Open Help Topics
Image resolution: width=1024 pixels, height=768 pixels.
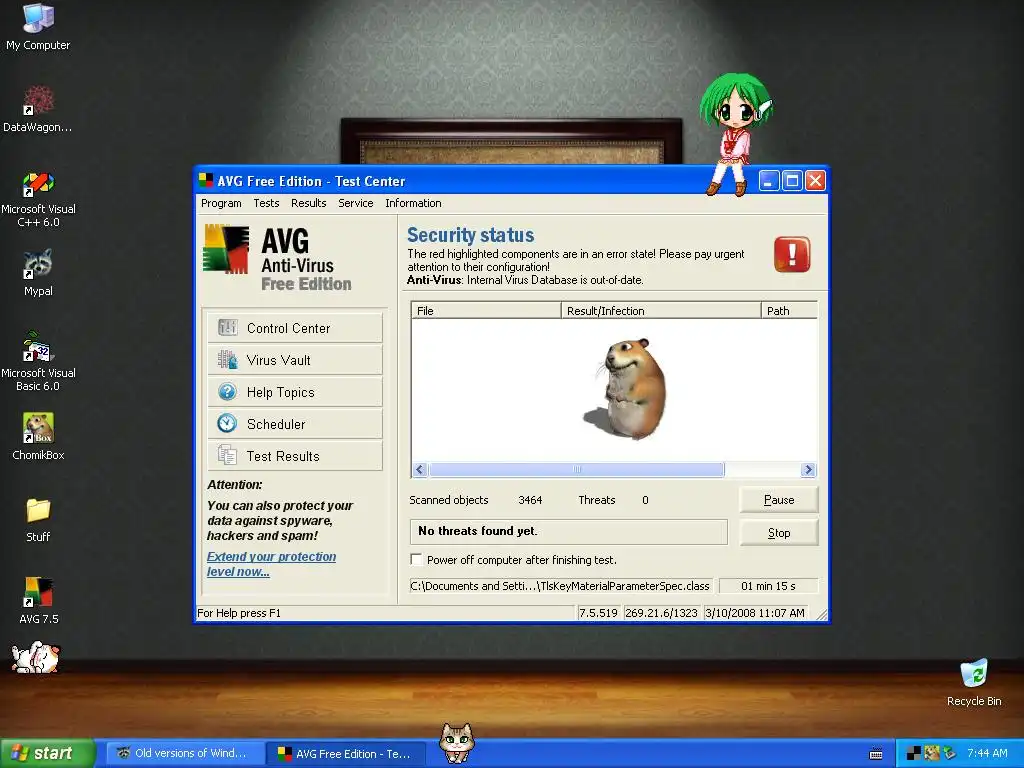tap(295, 392)
